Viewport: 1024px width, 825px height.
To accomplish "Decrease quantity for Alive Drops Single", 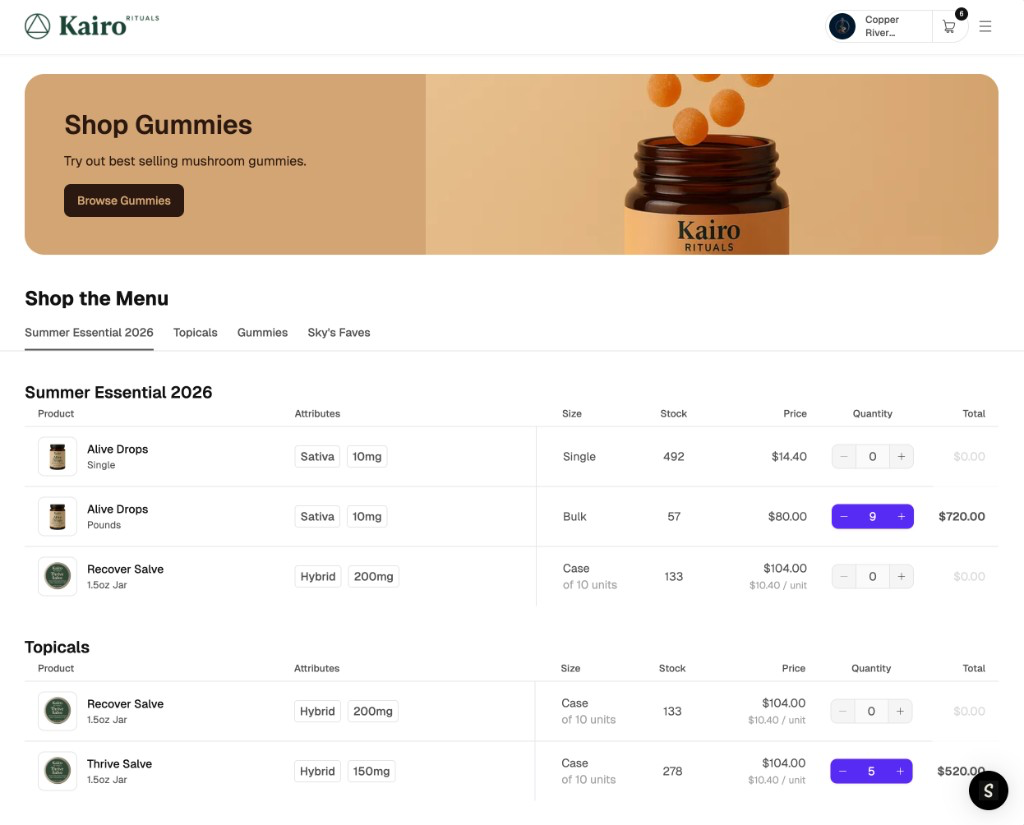I will [x=844, y=457].
